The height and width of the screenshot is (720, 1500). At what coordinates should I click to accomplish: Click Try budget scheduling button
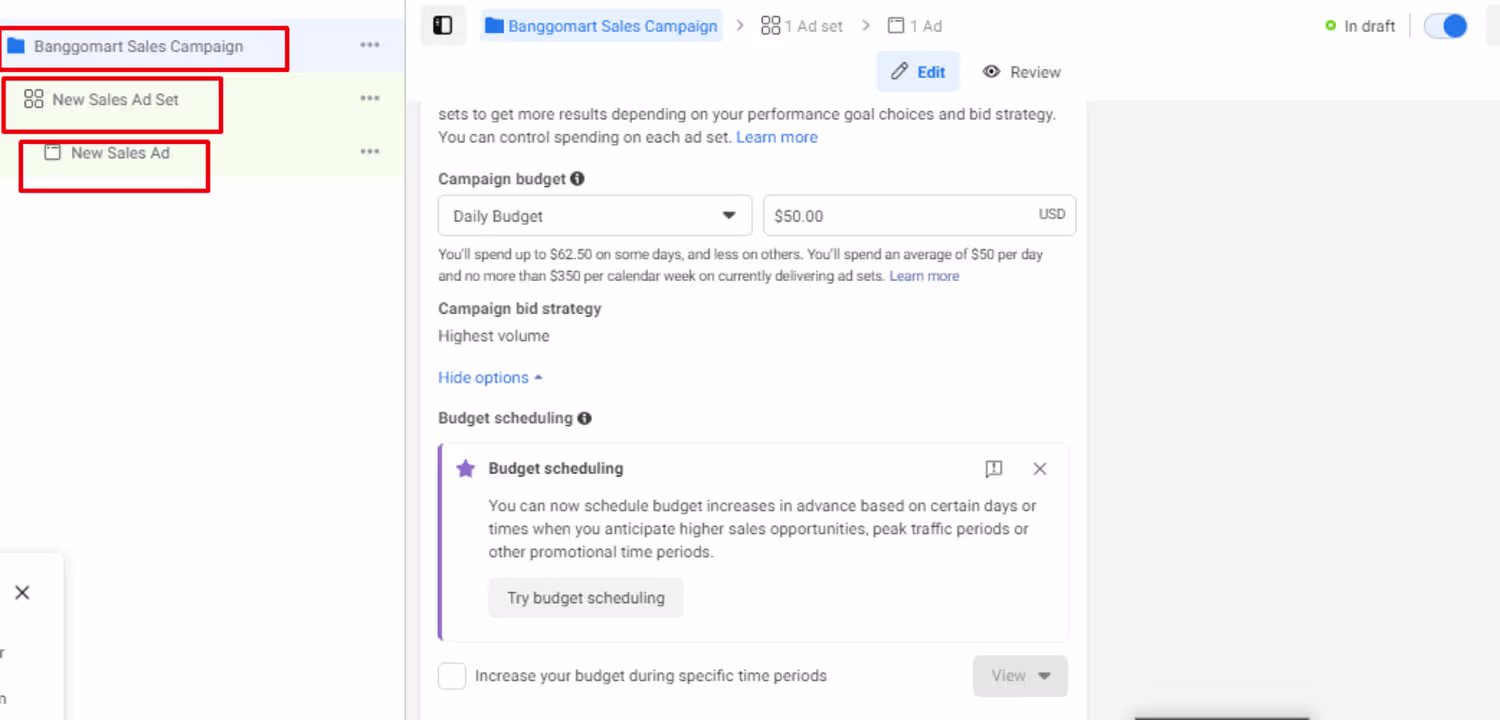pyautogui.click(x=586, y=598)
